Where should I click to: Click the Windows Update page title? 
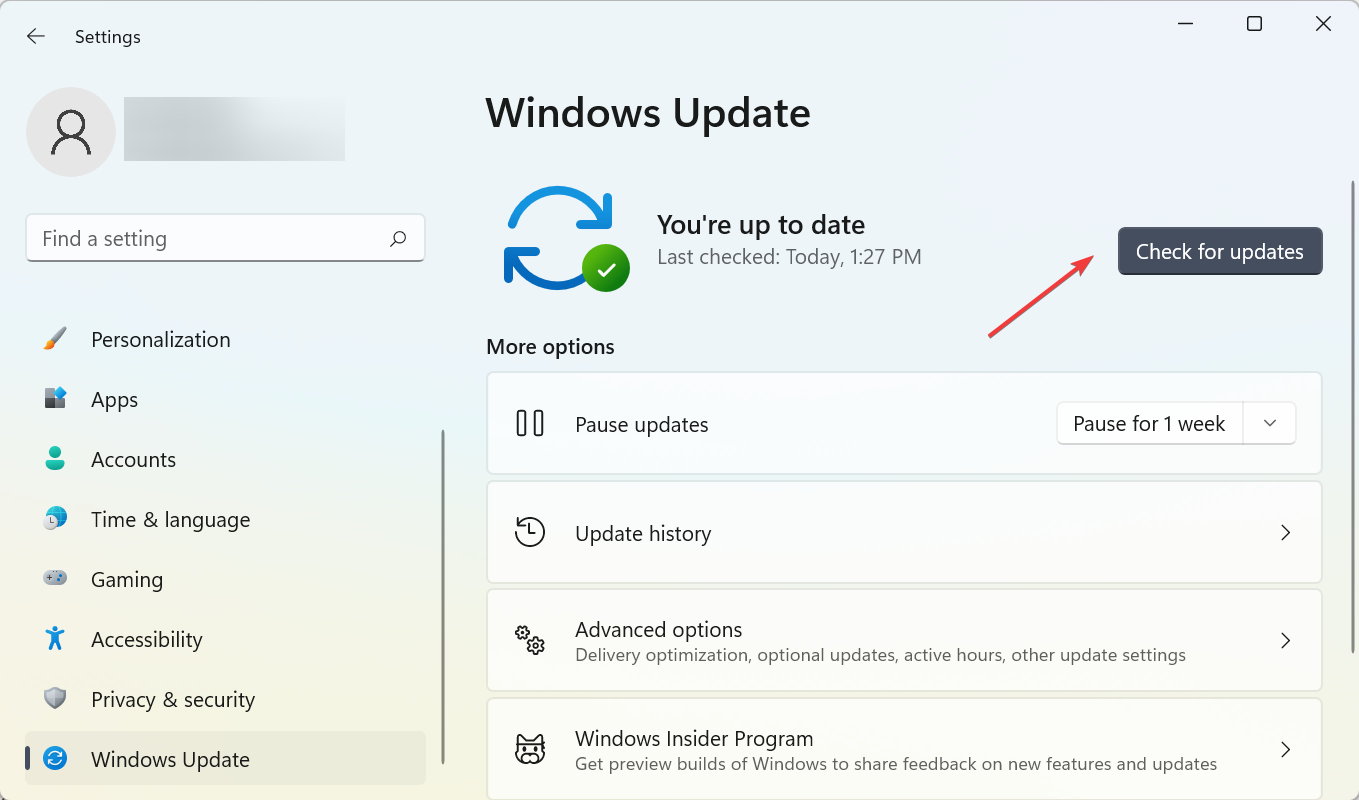648,112
